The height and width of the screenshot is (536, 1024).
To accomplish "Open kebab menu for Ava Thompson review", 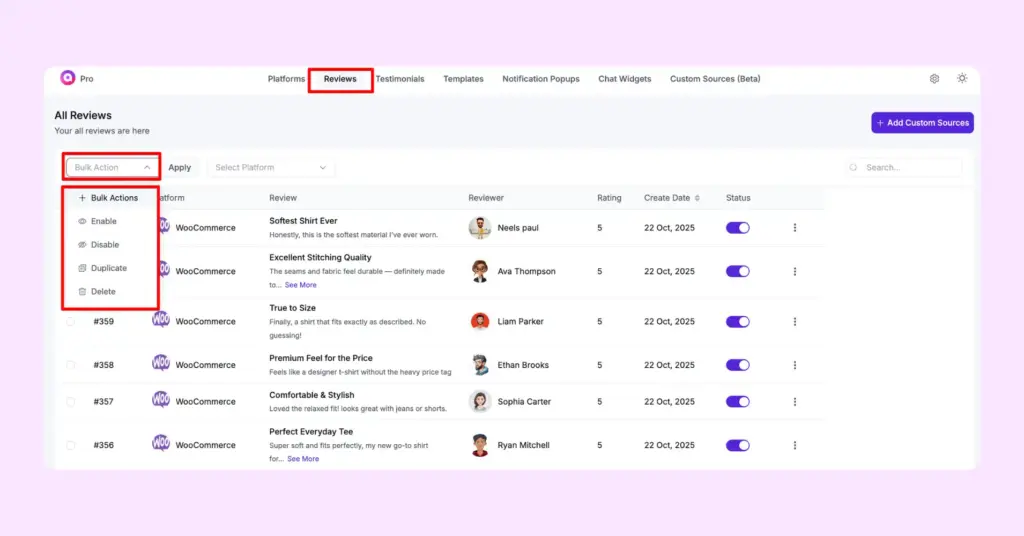I will (x=795, y=272).
